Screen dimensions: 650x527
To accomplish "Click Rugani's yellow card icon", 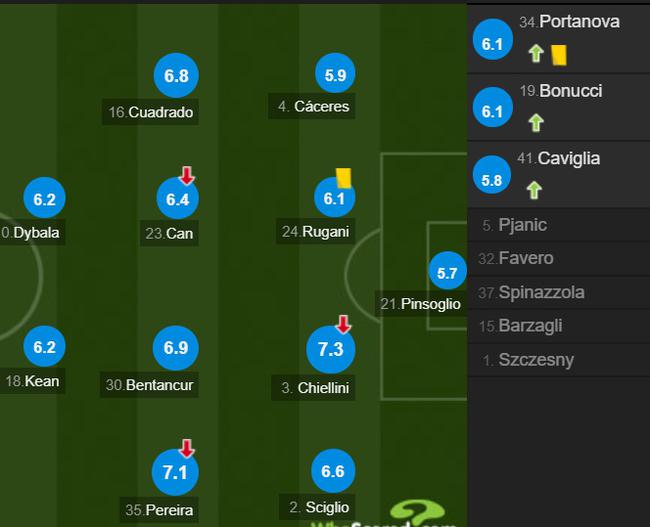I will [343, 178].
